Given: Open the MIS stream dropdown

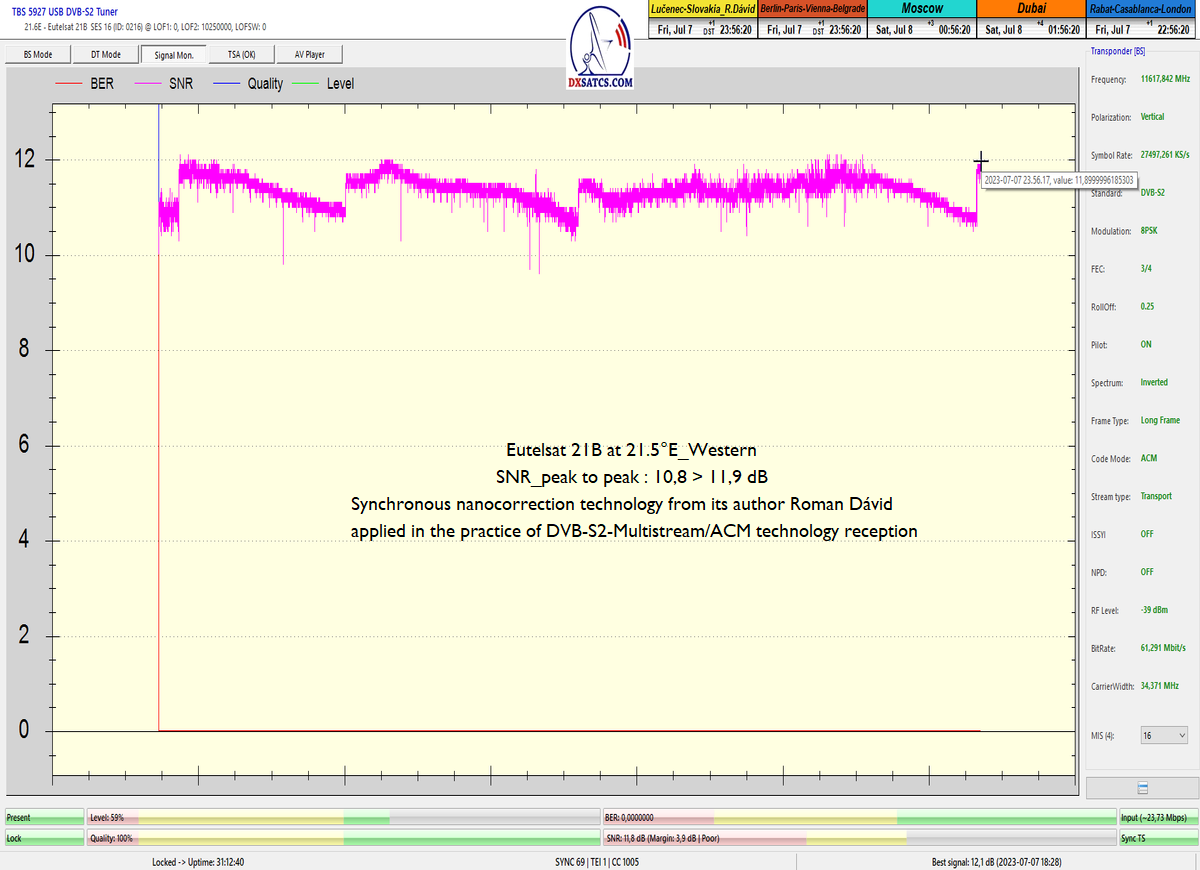Looking at the screenshot, I should [1163, 735].
